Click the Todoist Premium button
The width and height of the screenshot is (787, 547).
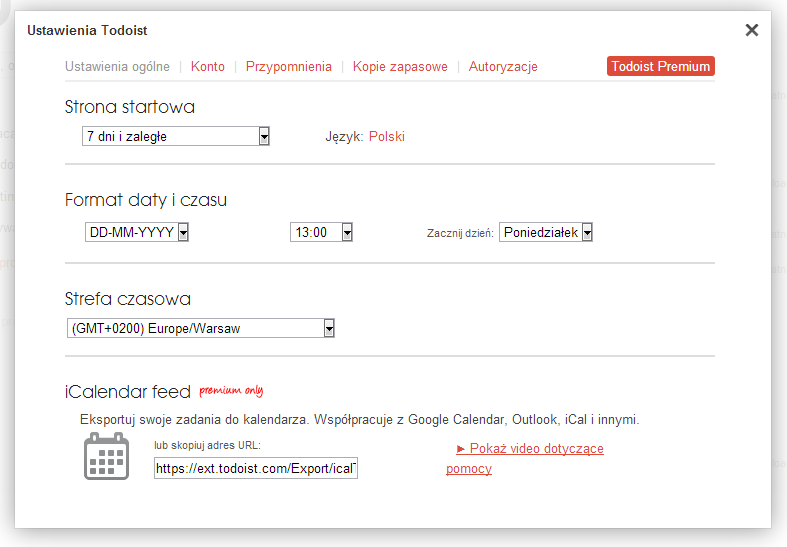click(x=661, y=66)
